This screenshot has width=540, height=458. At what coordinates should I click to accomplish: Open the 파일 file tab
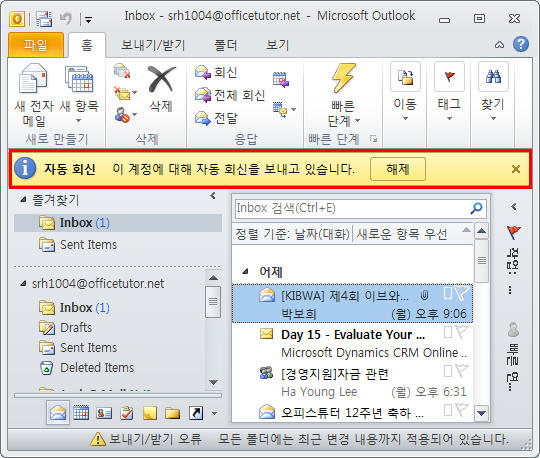point(36,45)
